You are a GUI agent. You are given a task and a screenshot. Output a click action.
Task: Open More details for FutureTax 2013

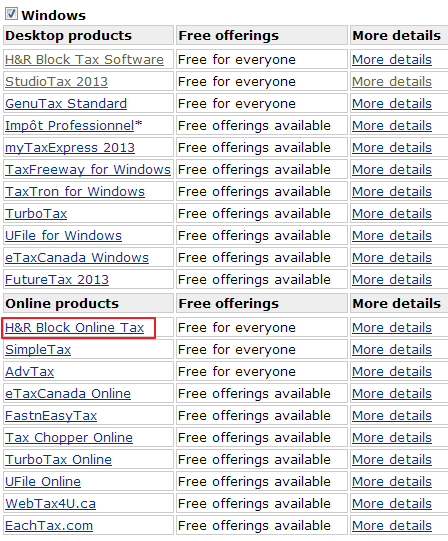(x=392, y=280)
